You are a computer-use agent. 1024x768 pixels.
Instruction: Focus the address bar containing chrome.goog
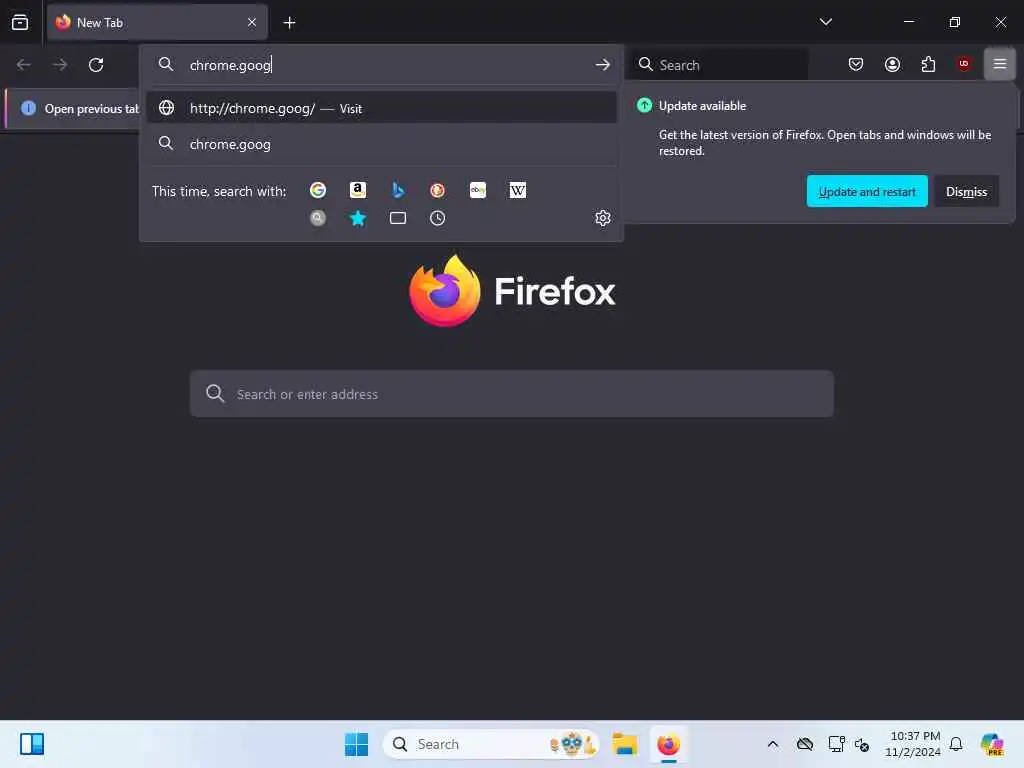click(381, 65)
